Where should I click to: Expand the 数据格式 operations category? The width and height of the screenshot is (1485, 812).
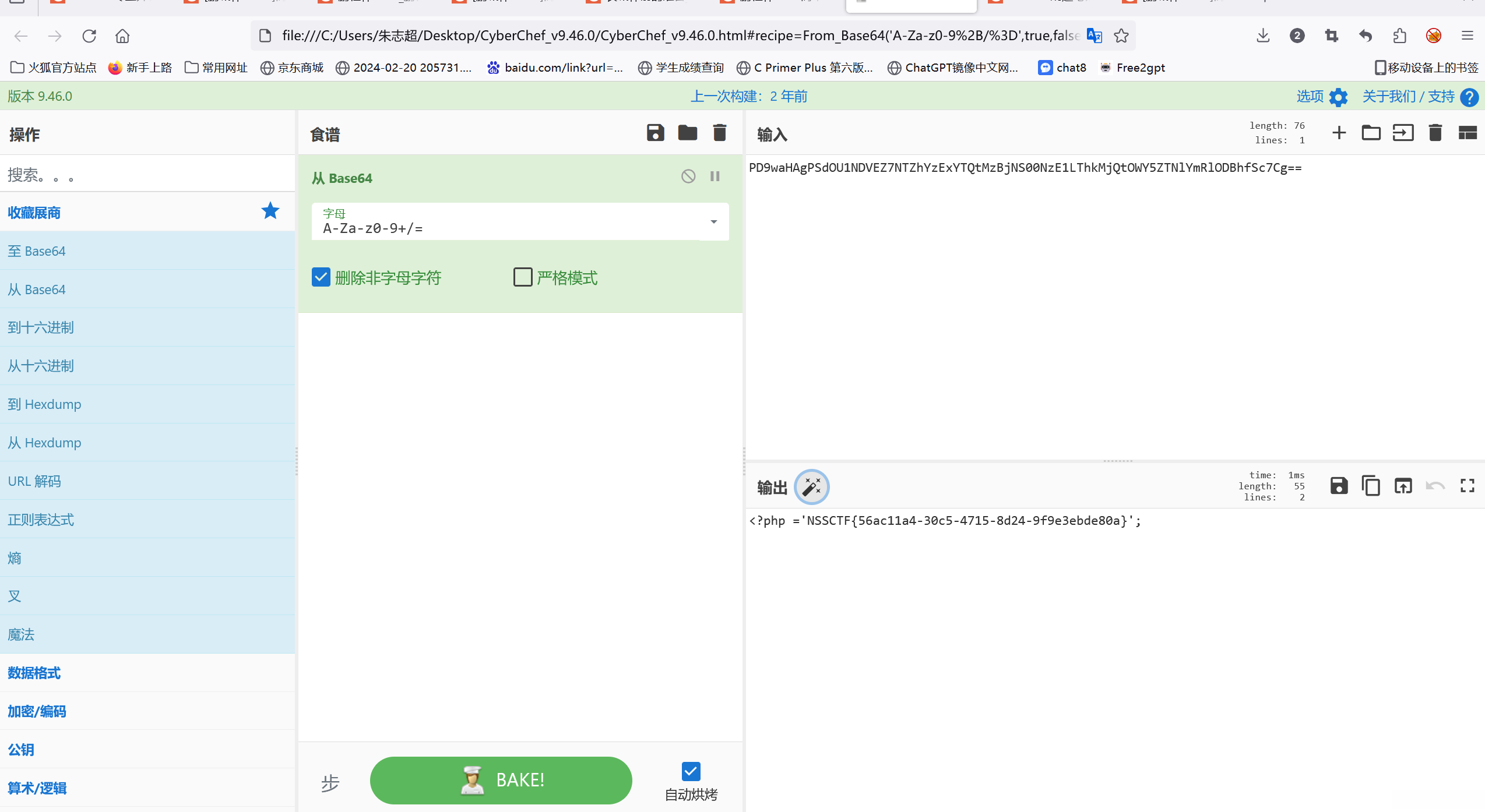click(34, 673)
